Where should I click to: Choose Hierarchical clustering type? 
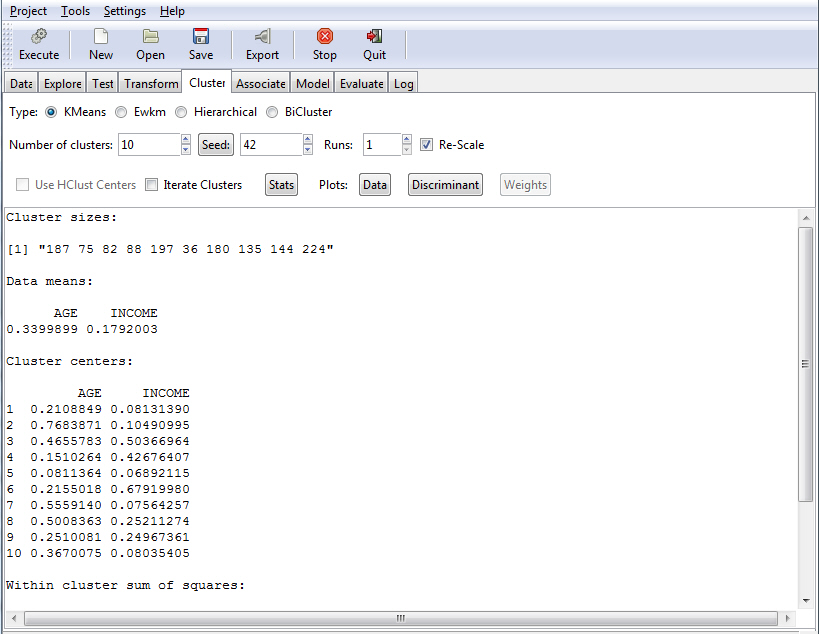pos(181,112)
